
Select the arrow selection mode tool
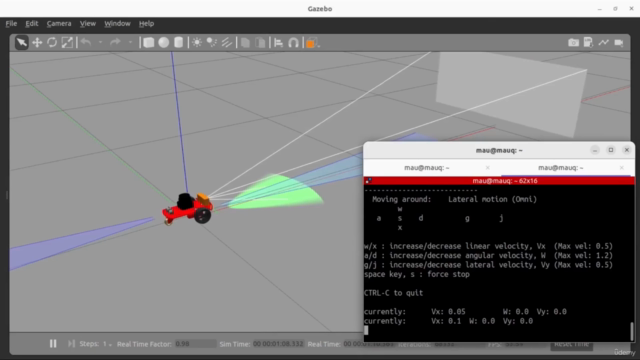tap(21, 42)
